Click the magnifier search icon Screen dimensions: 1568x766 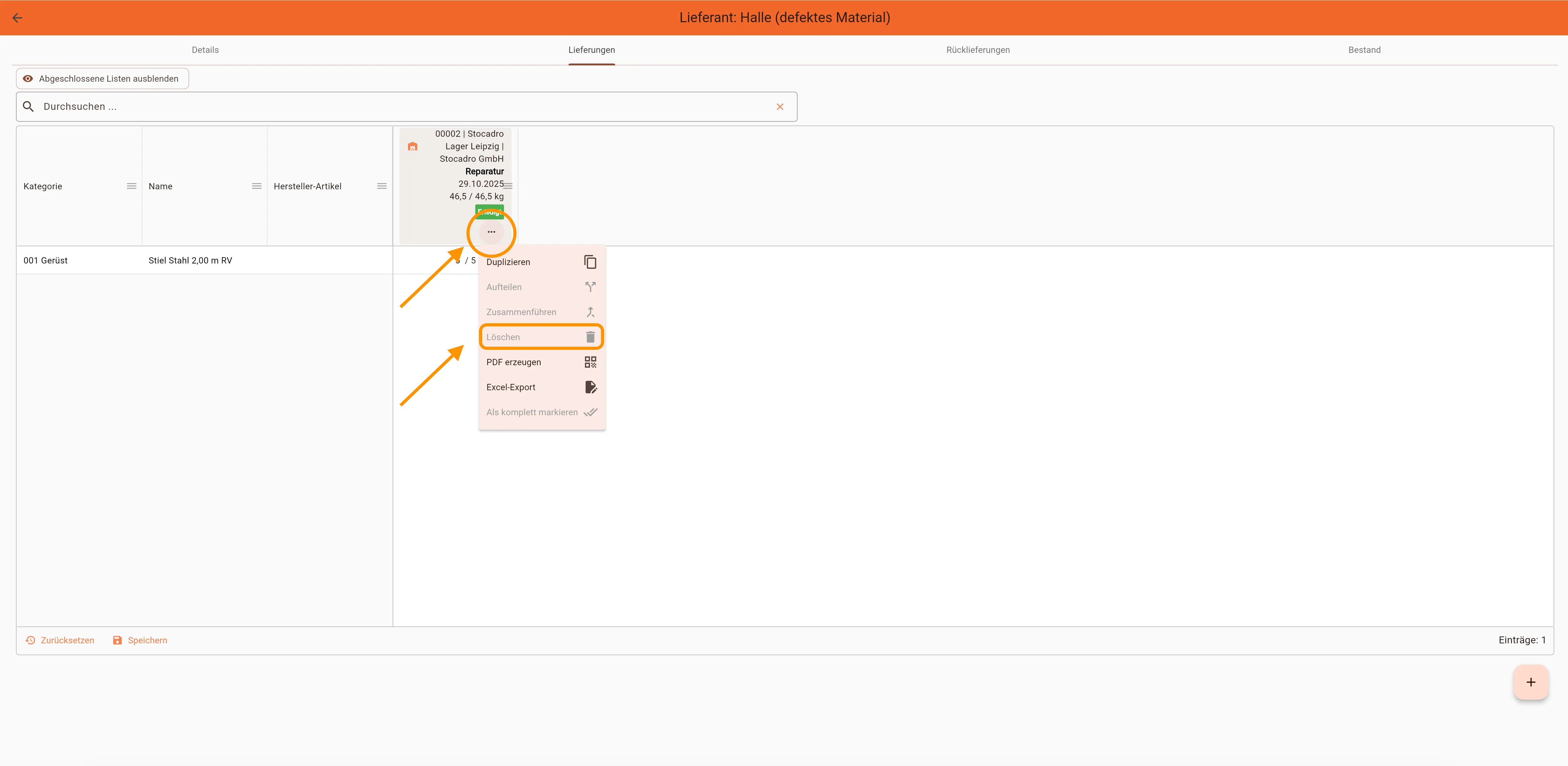28,107
